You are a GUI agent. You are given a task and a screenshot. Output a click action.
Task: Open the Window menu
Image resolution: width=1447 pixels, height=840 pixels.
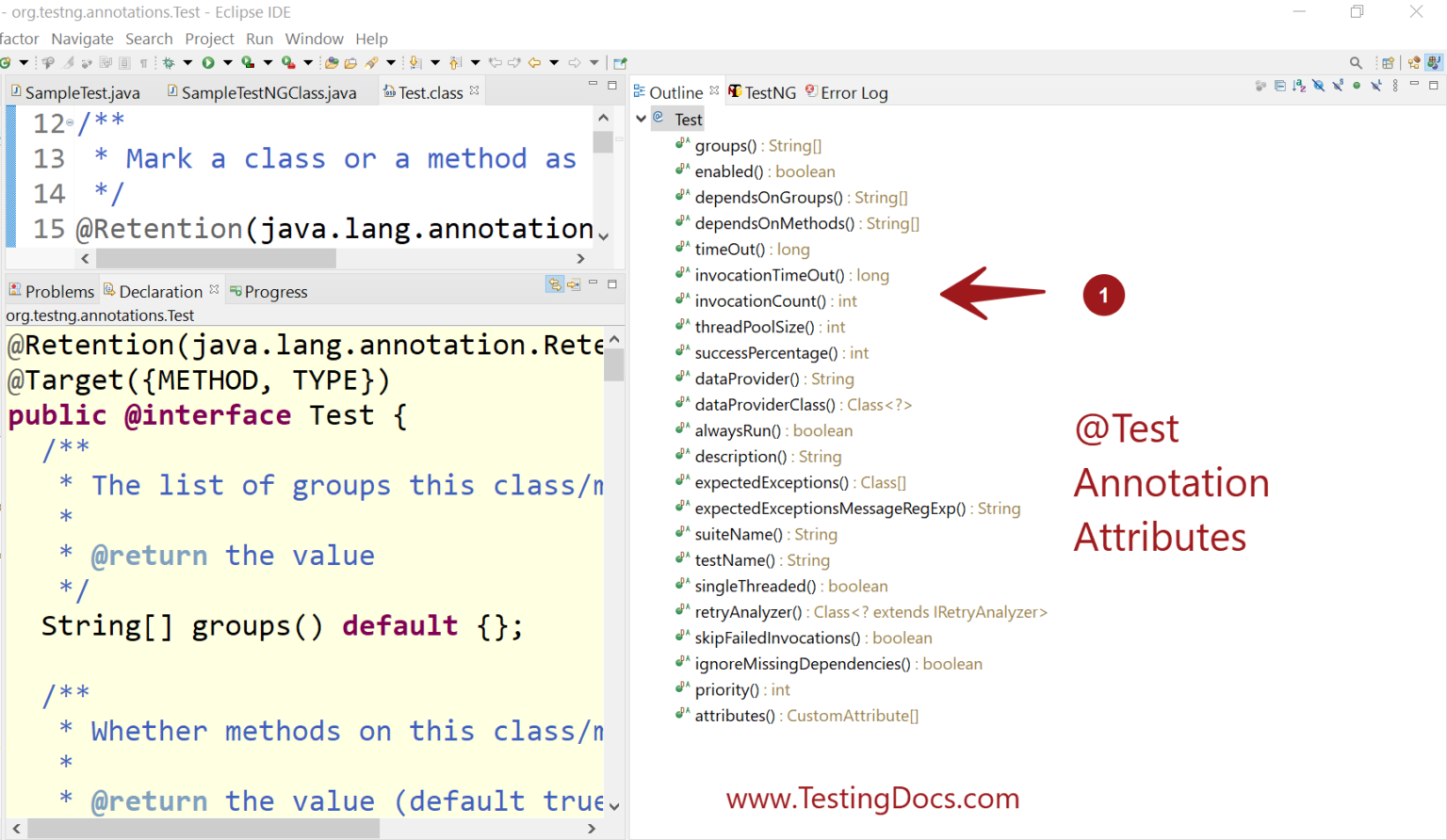314,39
